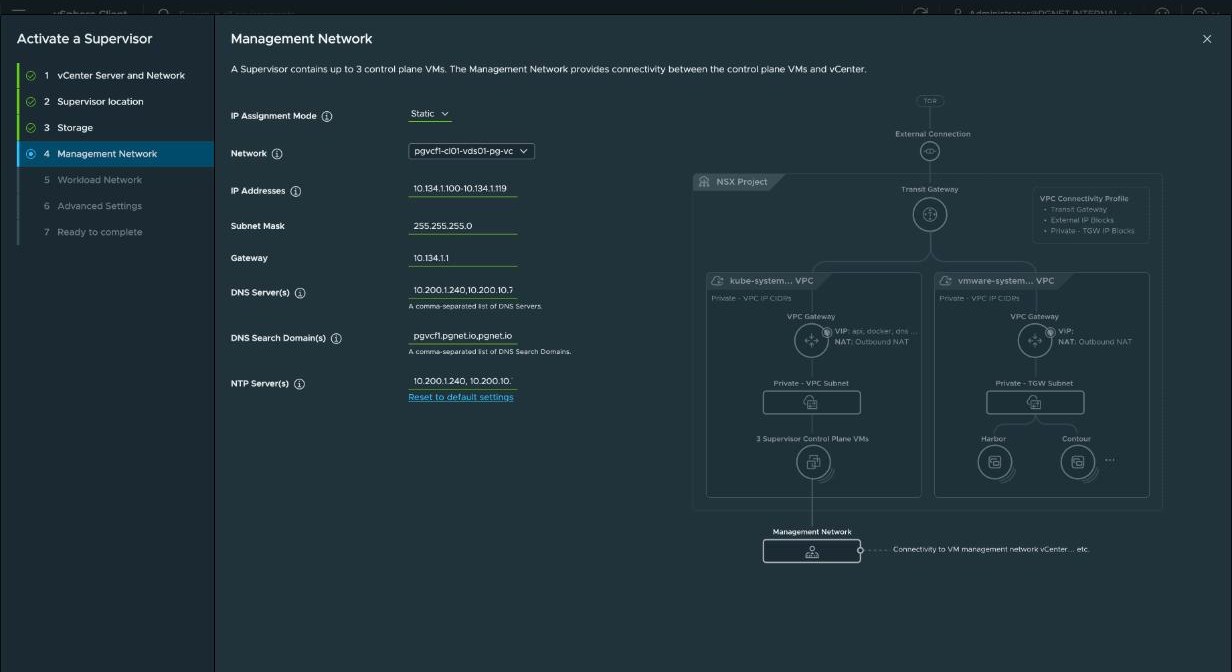Go to step 1 vCenter Server and Network
This screenshot has width=1232, height=672.
115,75
